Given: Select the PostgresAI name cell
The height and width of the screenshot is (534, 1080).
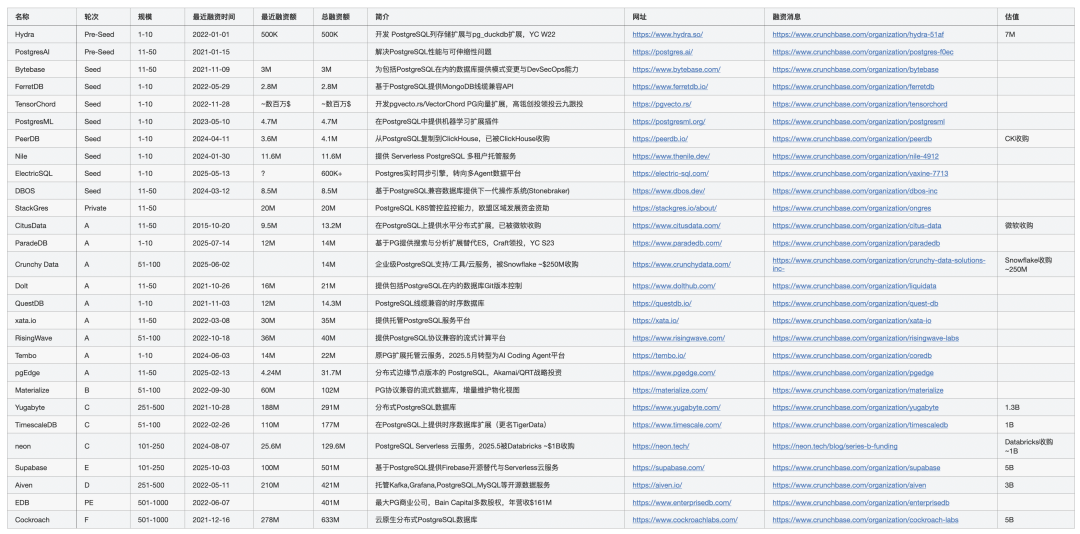Looking at the screenshot, I should tap(41, 52).
